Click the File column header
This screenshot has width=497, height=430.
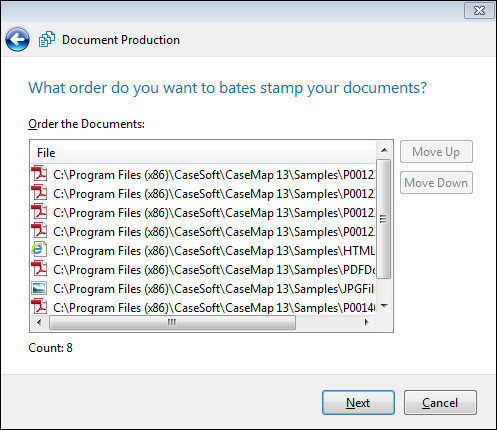(x=203, y=153)
